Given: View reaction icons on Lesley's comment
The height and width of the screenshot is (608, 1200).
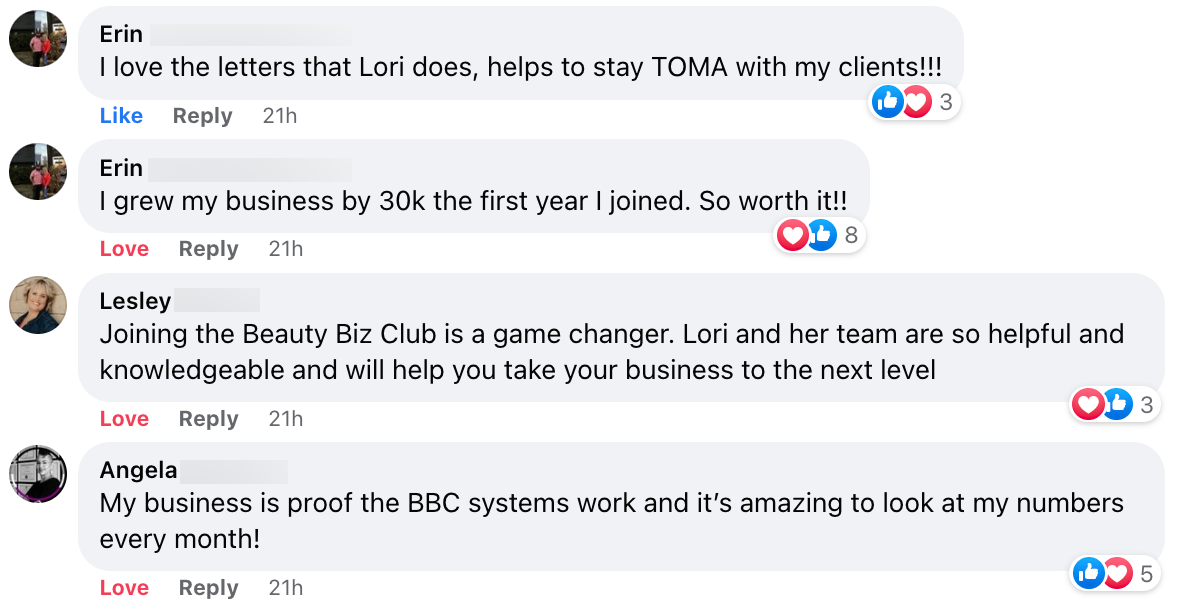Looking at the screenshot, I should tap(1102, 405).
